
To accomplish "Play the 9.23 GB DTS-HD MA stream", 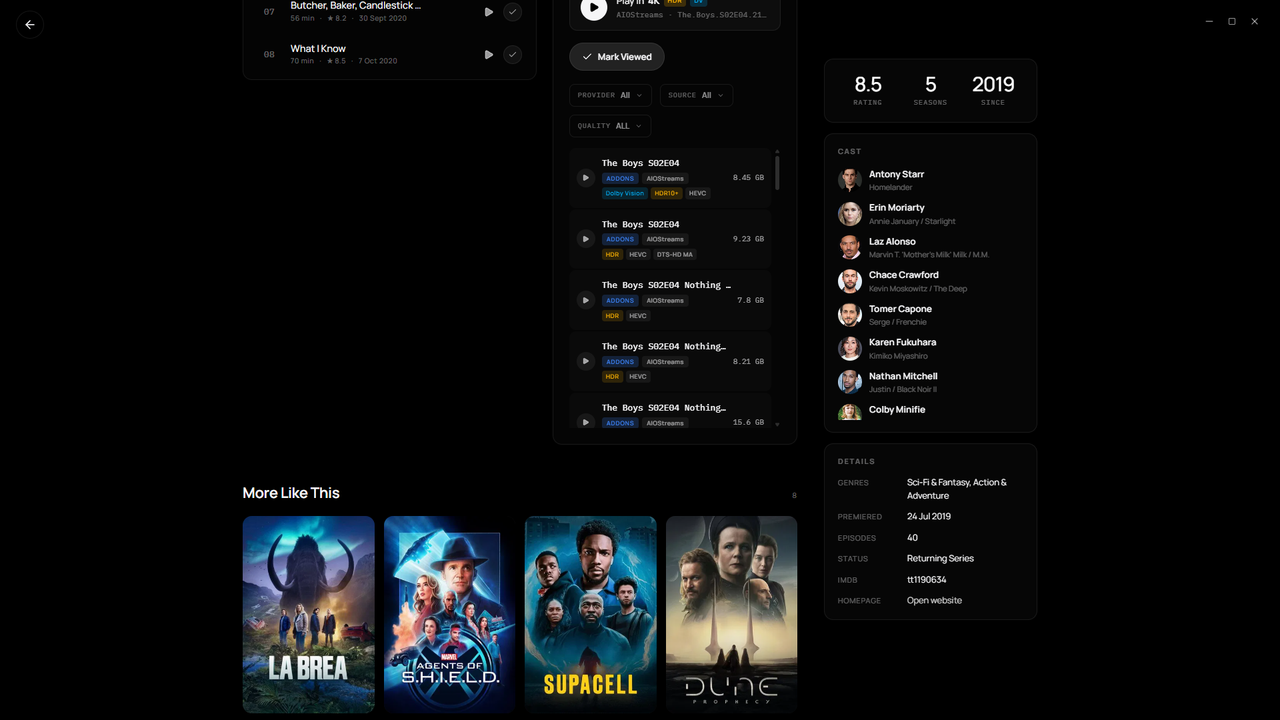I will pos(586,239).
